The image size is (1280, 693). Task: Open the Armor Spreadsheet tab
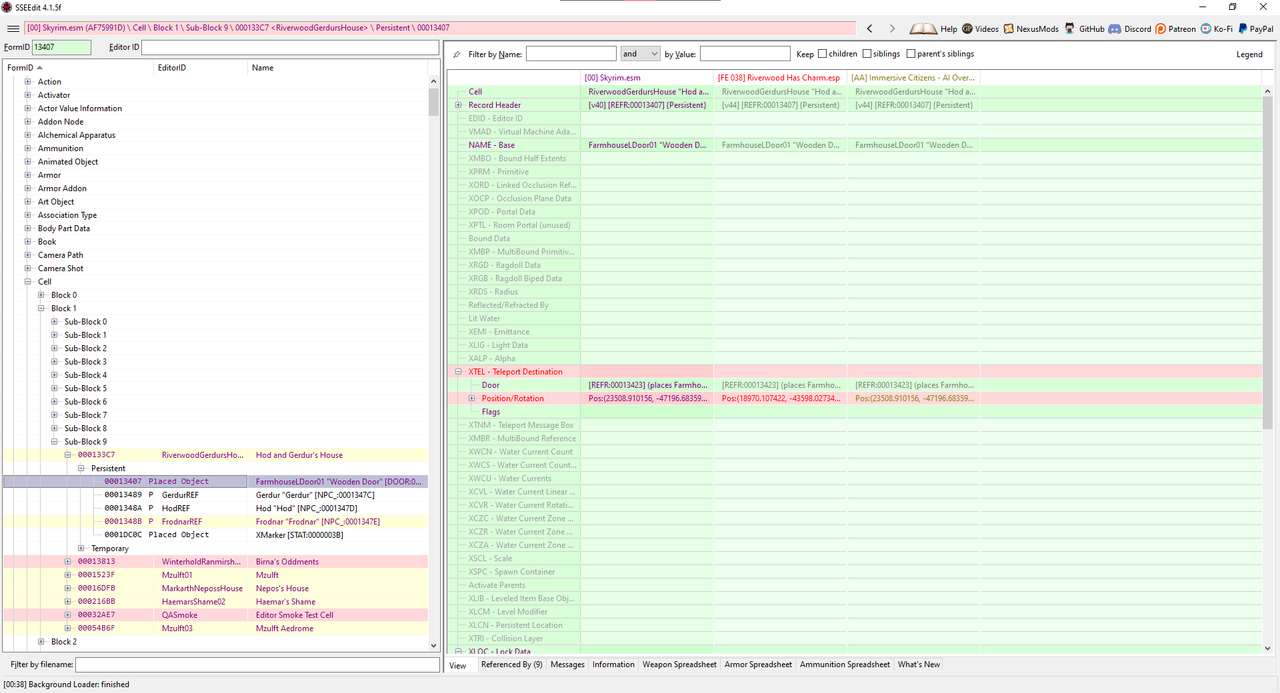758,664
